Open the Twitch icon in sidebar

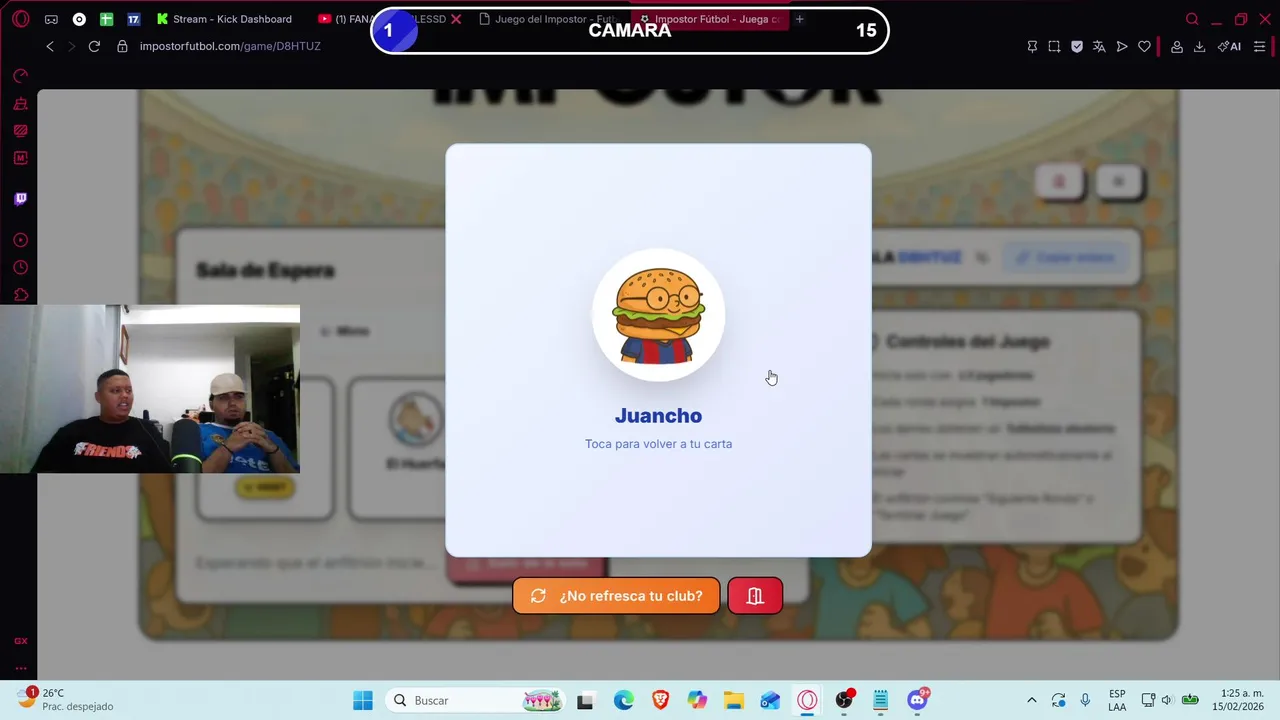[20, 199]
